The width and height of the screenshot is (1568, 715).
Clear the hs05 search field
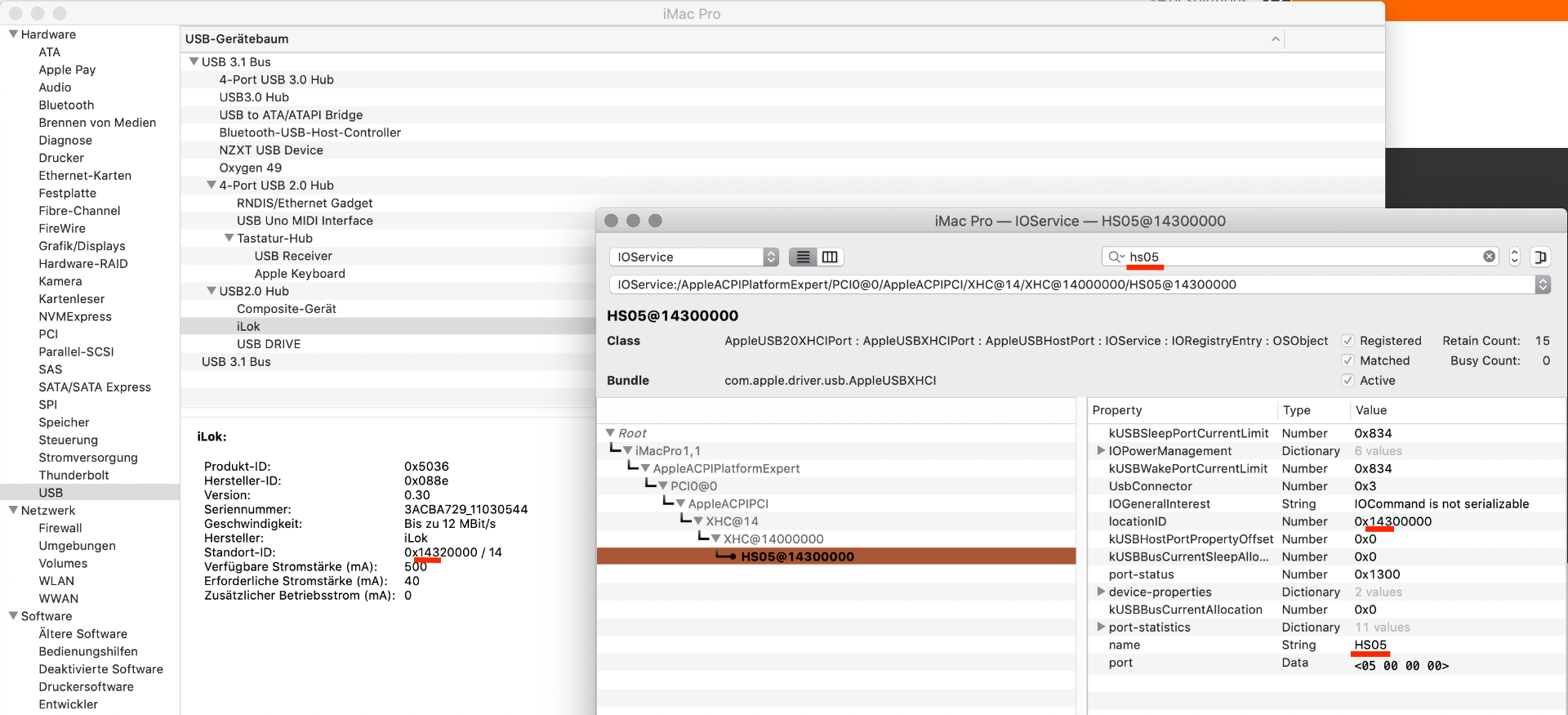coord(1489,257)
